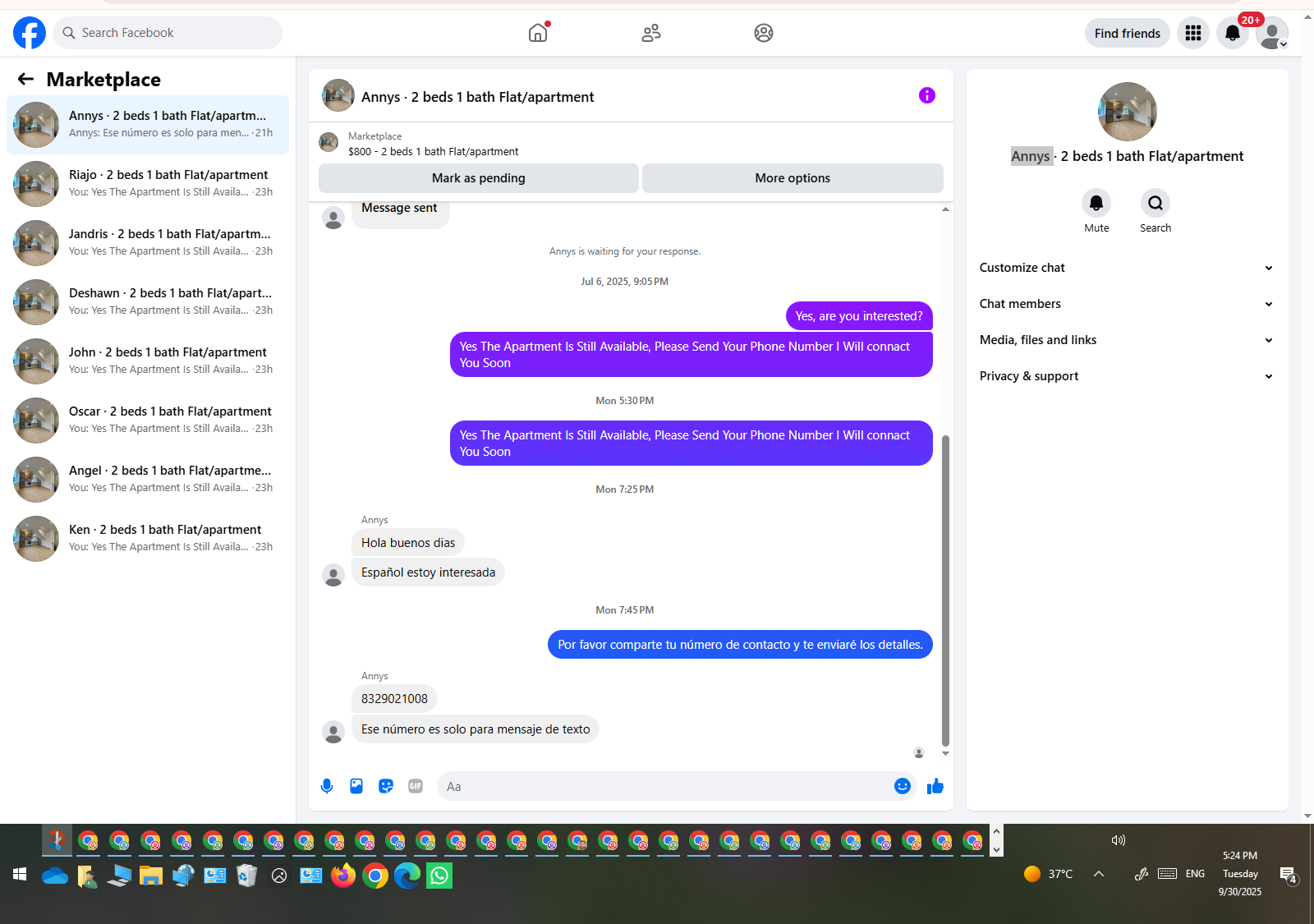1314x924 pixels.
Task: Open the Deshawn conversation
Action: [x=148, y=302]
